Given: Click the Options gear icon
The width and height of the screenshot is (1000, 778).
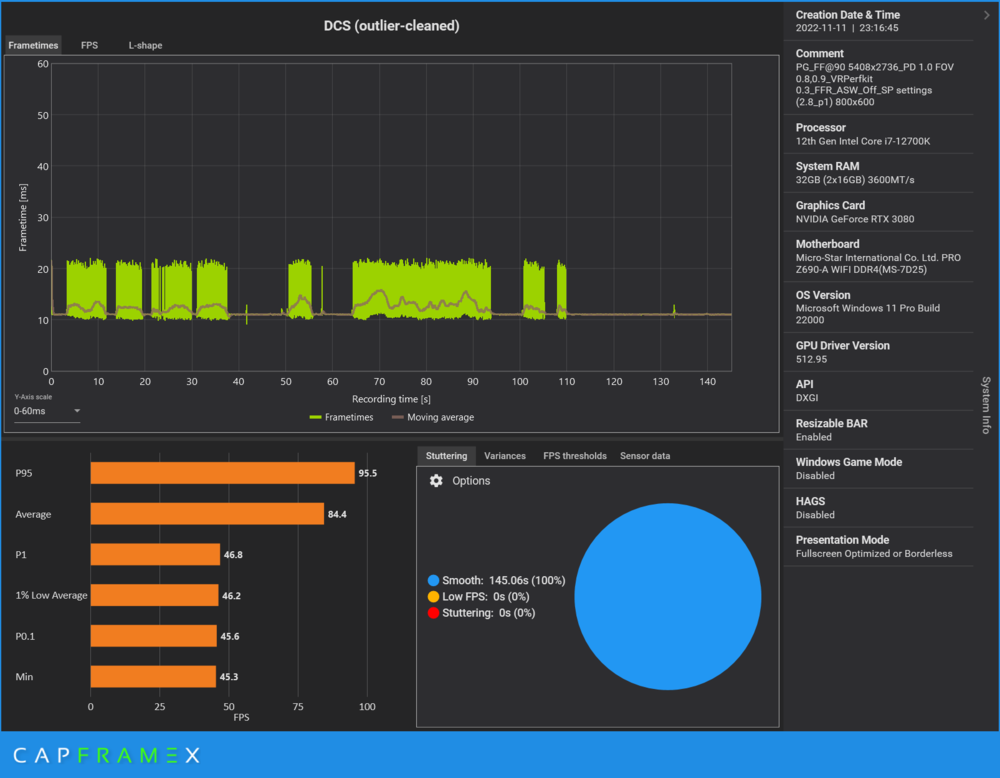Looking at the screenshot, I should click(x=436, y=481).
